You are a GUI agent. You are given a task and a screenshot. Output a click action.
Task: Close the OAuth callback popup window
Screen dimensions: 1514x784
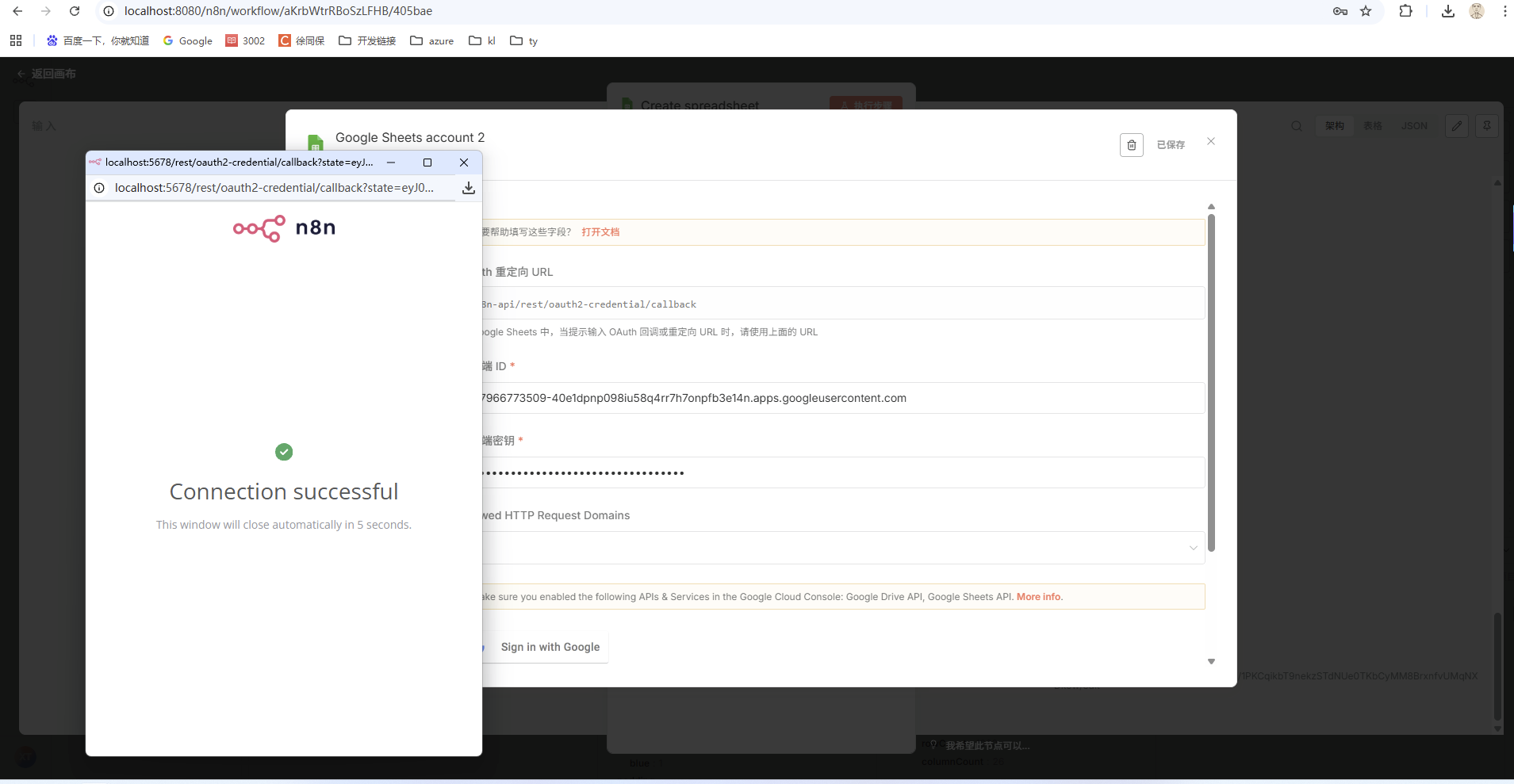(464, 163)
